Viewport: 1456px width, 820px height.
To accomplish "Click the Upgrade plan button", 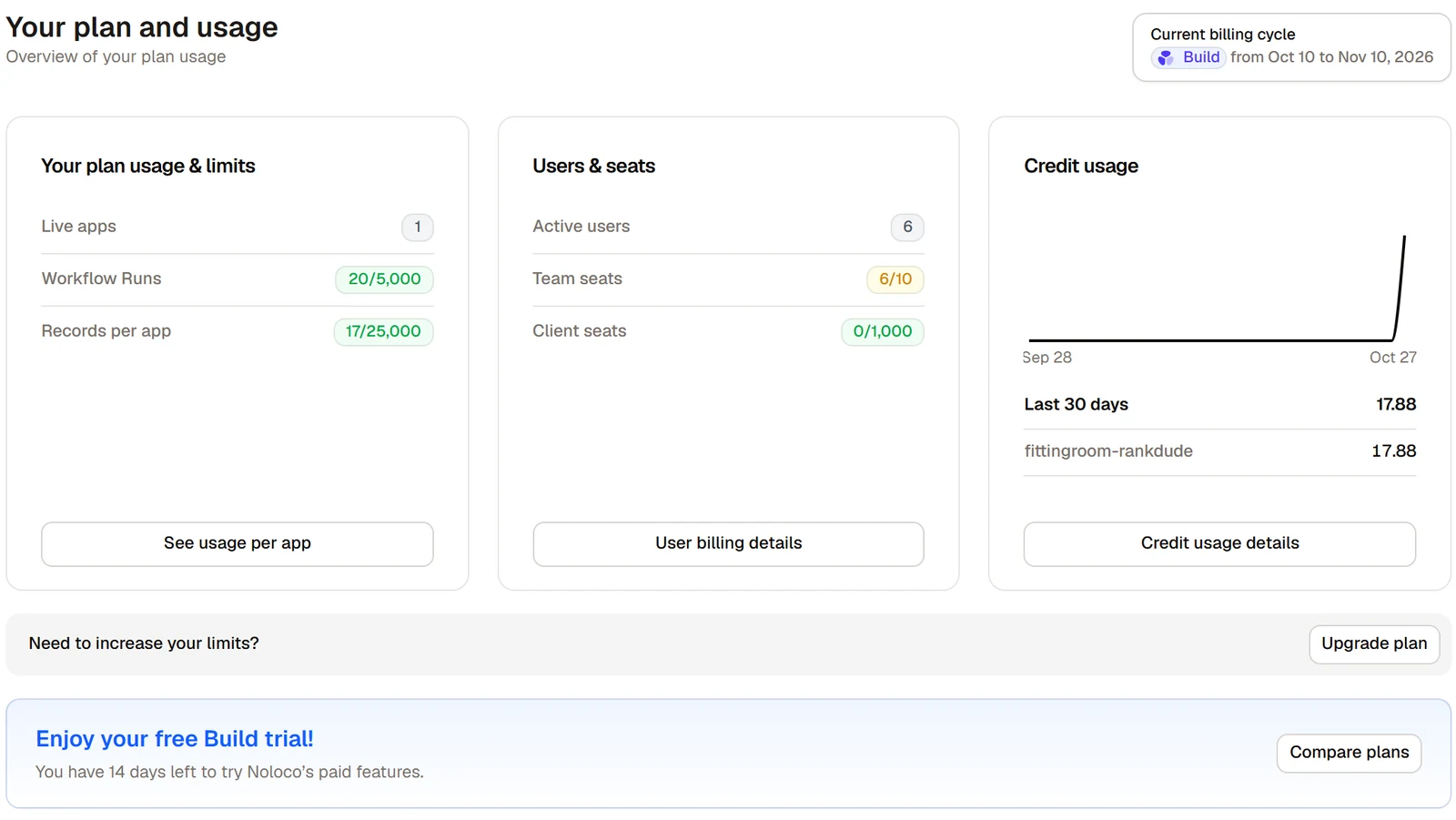I will tap(1374, 644).
